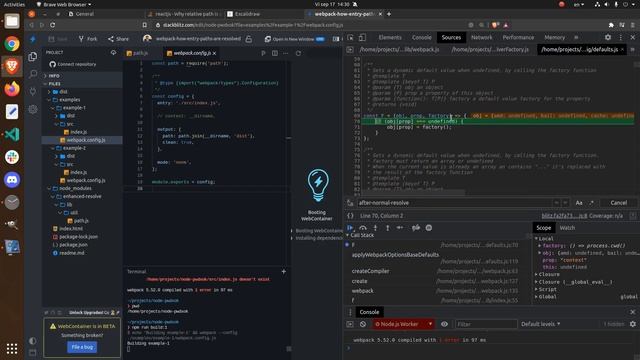Switch to DevTools Memory tab

pos(554,38)
